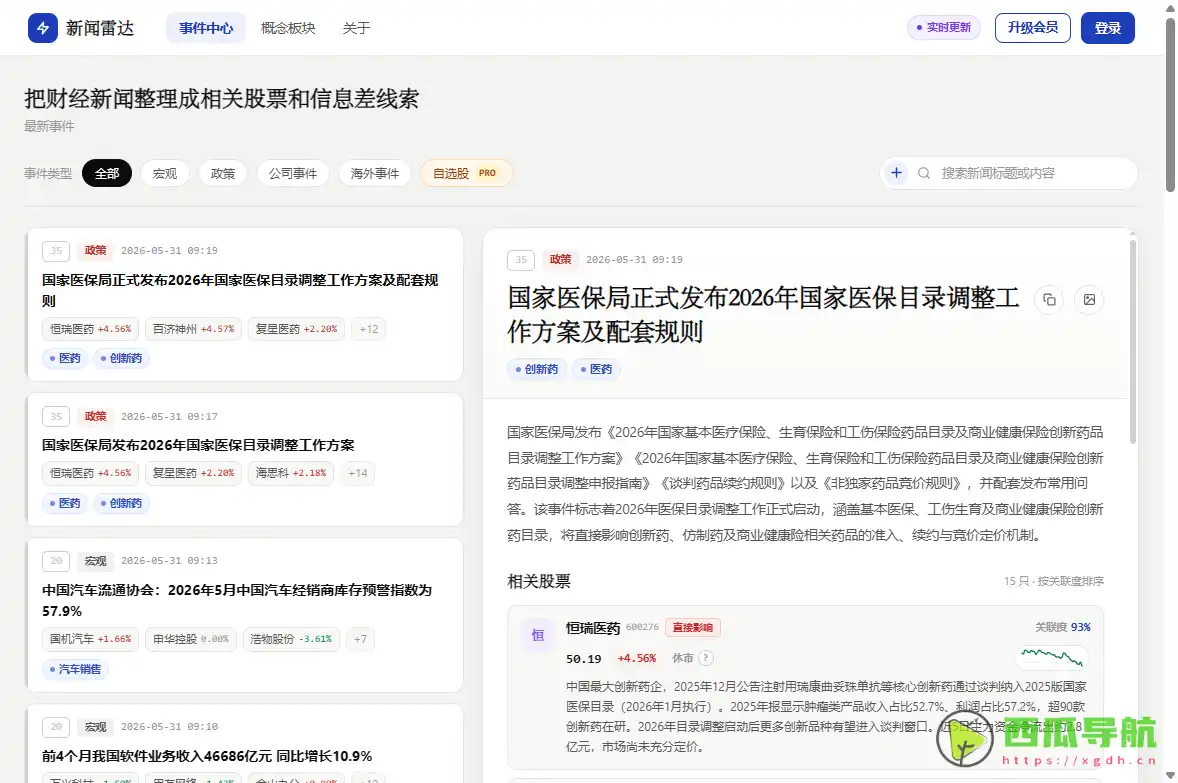Filter events by 宏观

point(165,173)
